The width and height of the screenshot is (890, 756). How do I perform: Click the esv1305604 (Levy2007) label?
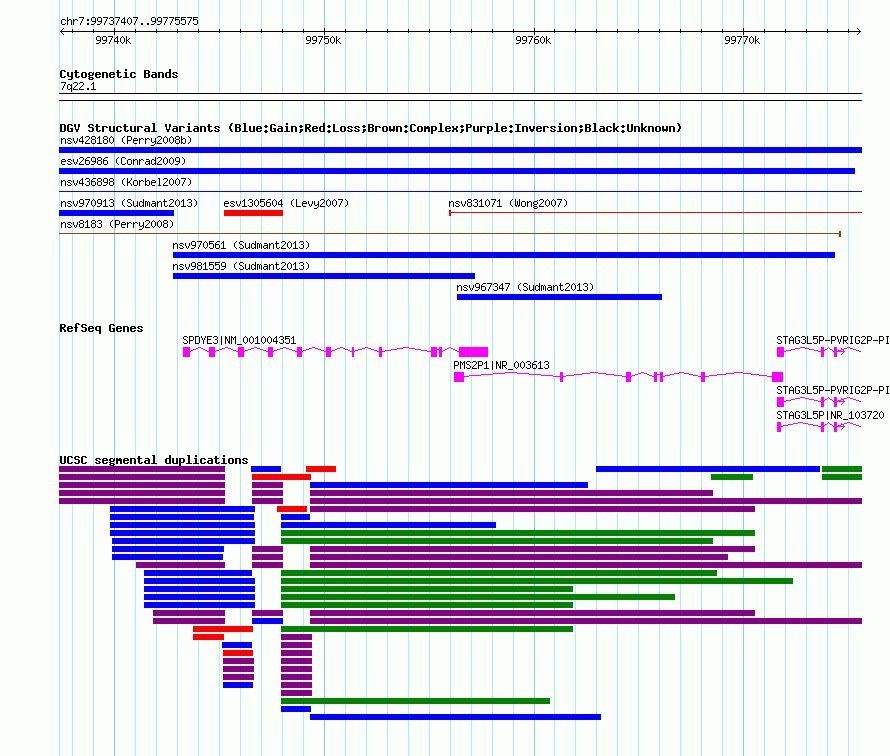pos(286,203)
